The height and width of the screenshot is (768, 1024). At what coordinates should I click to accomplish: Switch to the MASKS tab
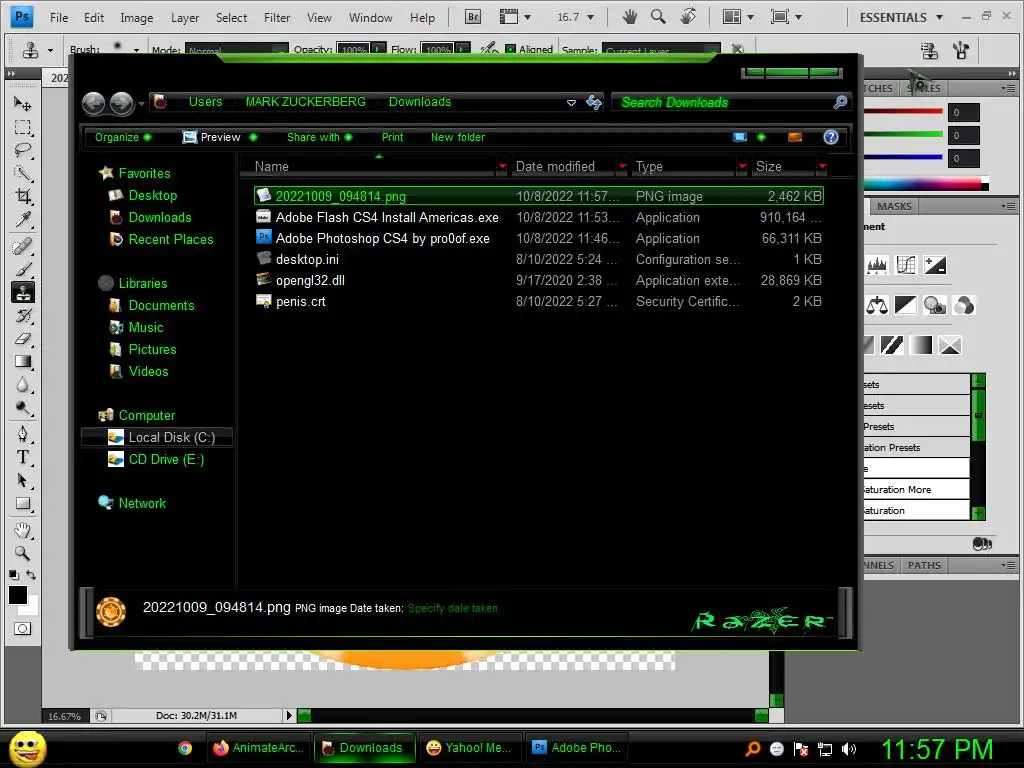(893, 206)
